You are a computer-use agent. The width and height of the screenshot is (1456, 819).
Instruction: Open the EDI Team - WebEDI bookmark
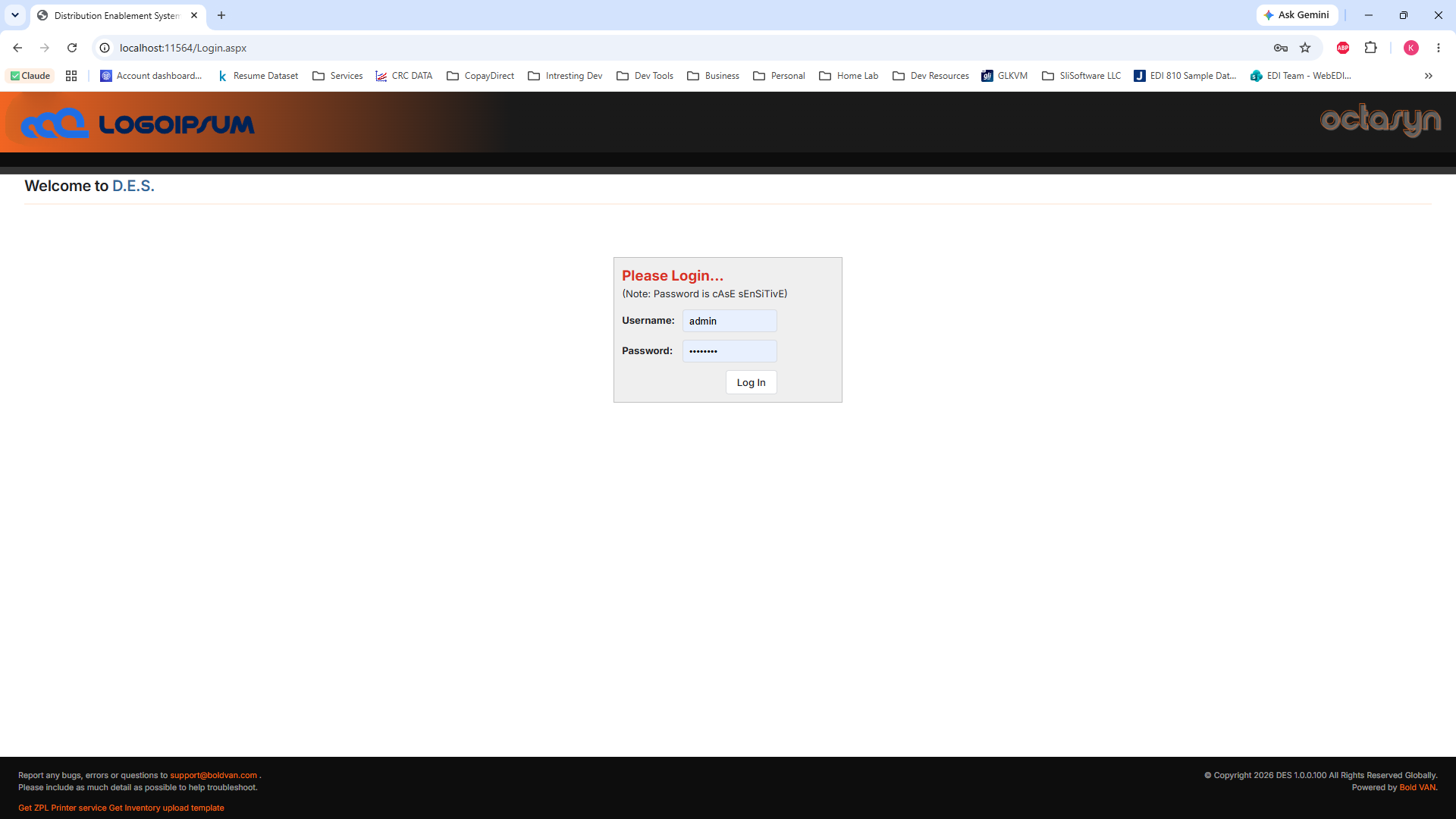click(x=1301, y=76)
